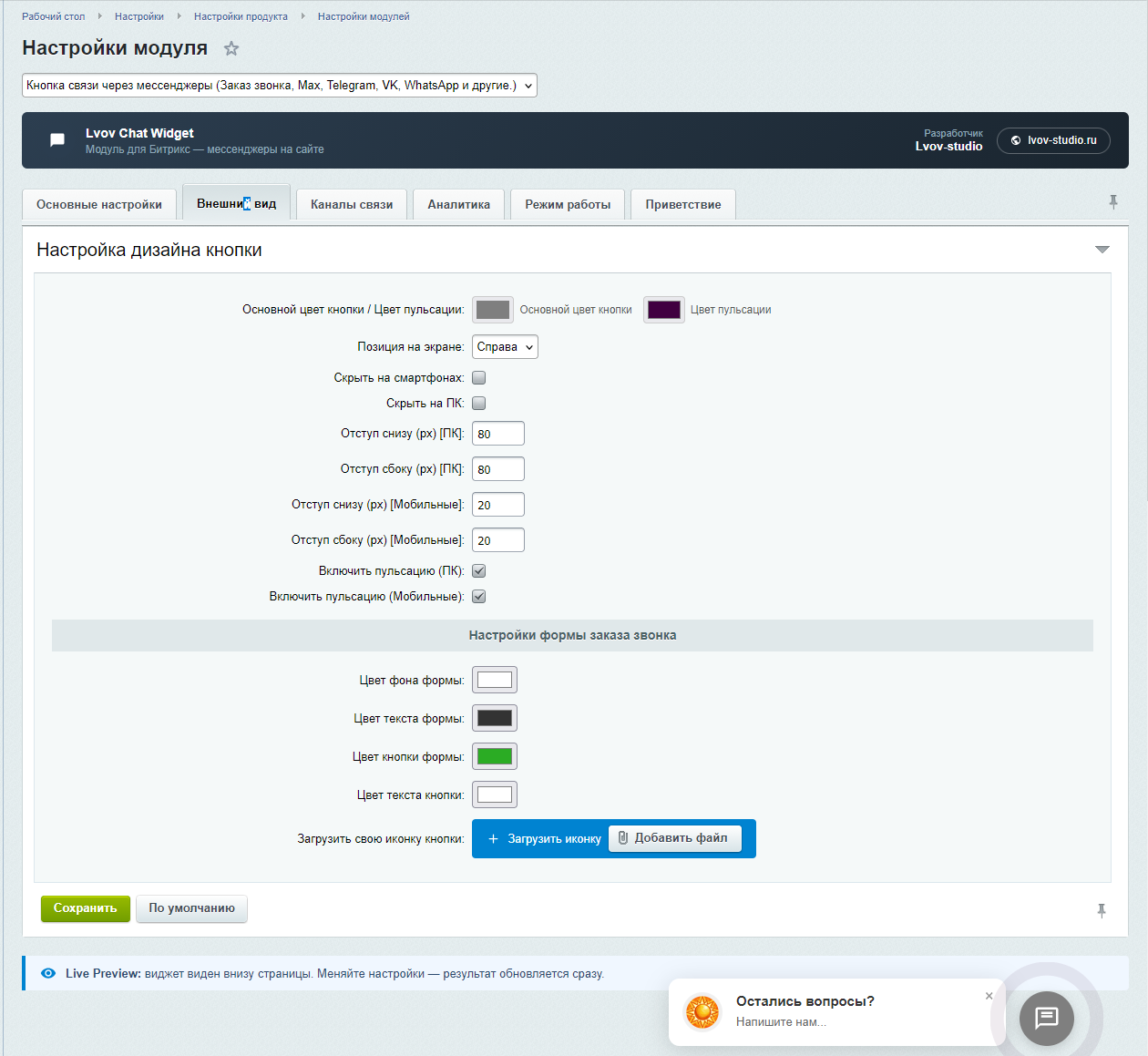The width and height of the screenshot is (1148, 1056).
Task: Disable Включить пульсацию (ПК)
Action: (x=478, y=570)
